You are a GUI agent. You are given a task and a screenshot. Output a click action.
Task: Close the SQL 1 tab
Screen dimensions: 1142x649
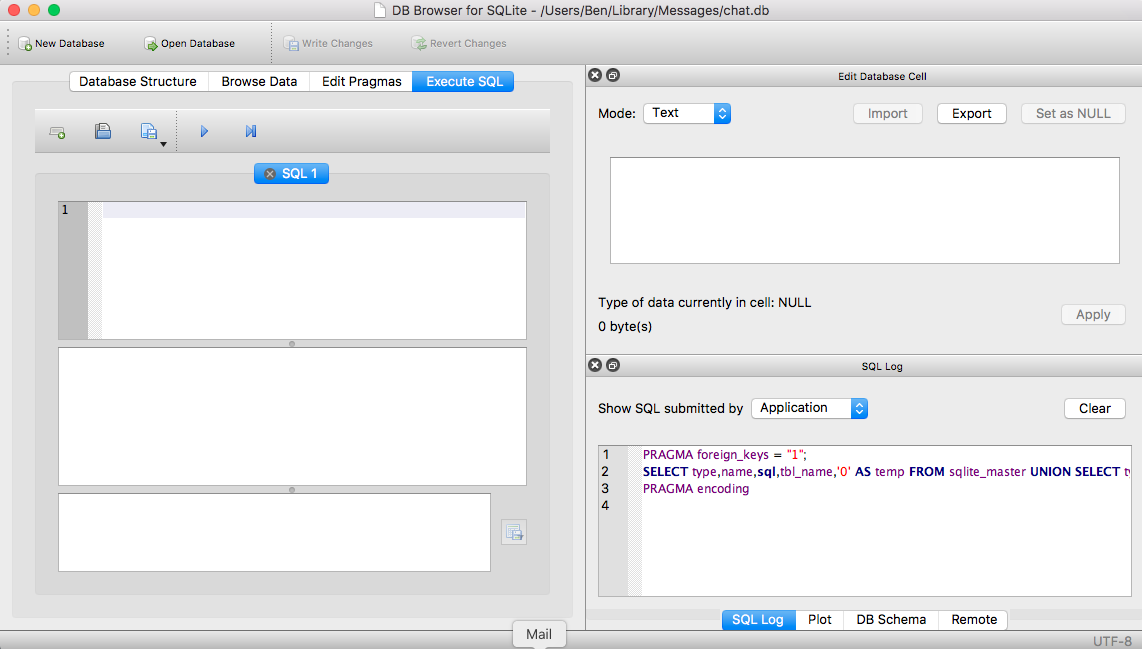(270, 174)
